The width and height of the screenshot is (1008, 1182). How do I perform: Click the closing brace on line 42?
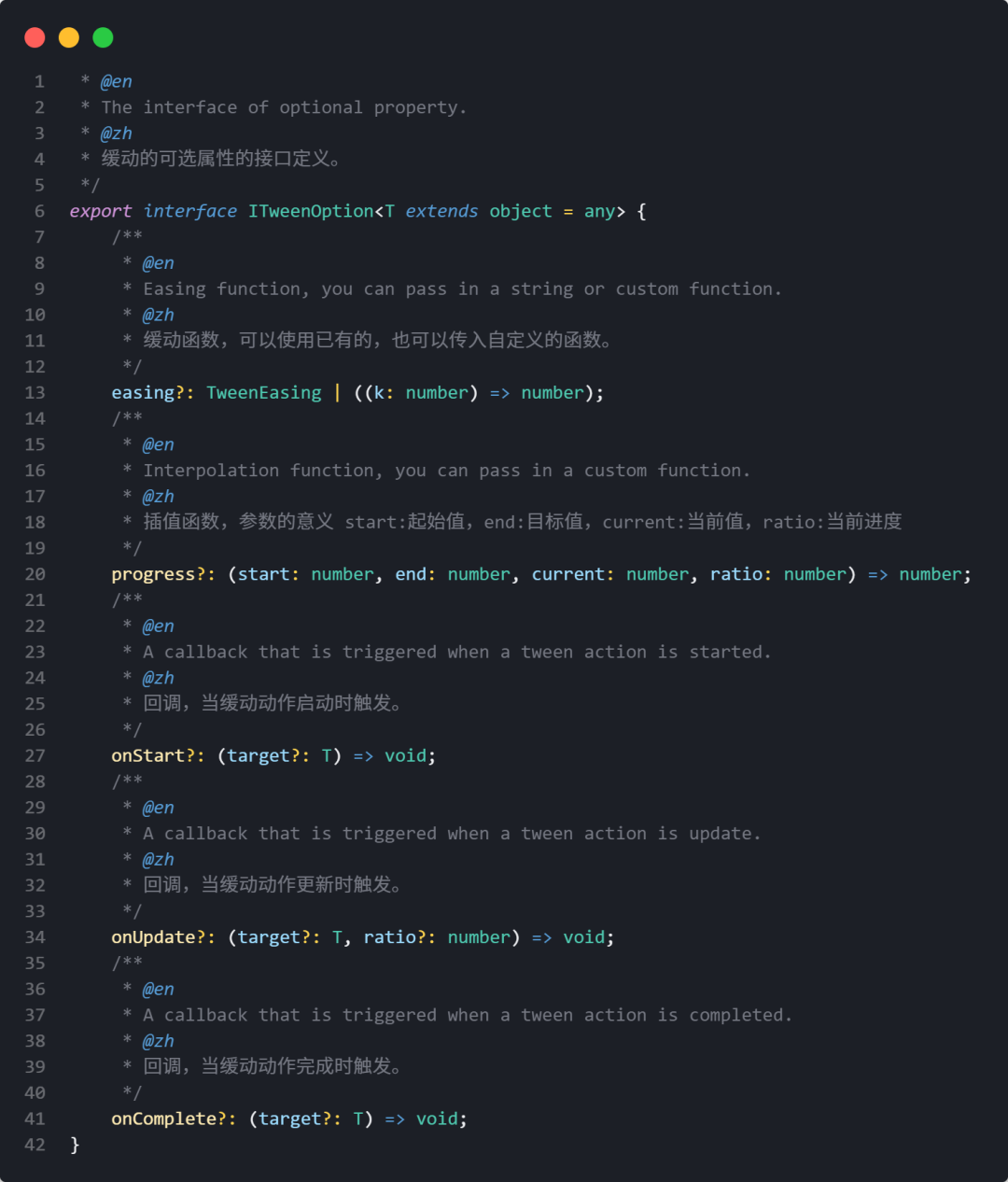pos(75,1145)
